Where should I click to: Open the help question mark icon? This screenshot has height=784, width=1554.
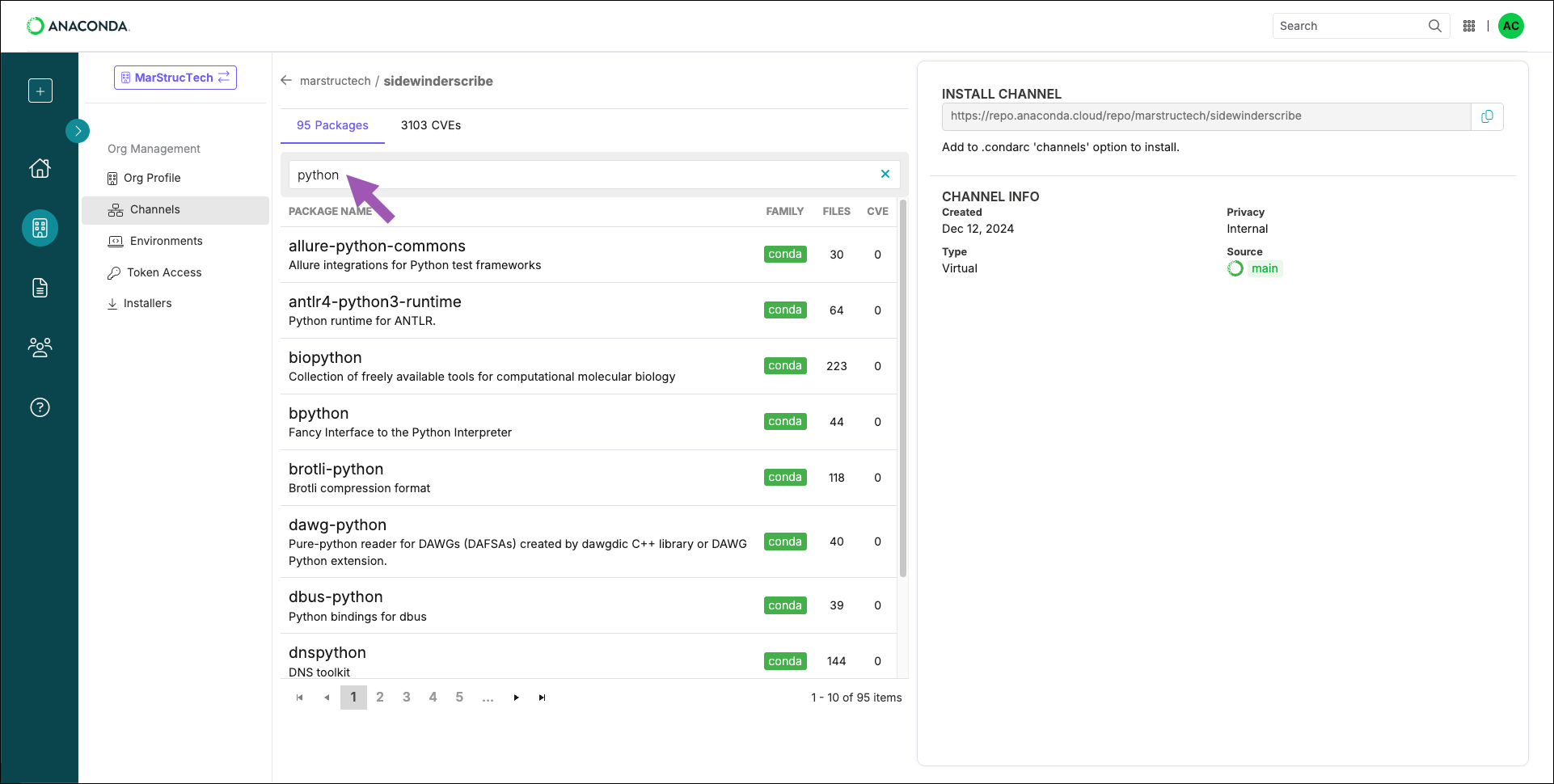pyautogui.click(x=40, y=407)
